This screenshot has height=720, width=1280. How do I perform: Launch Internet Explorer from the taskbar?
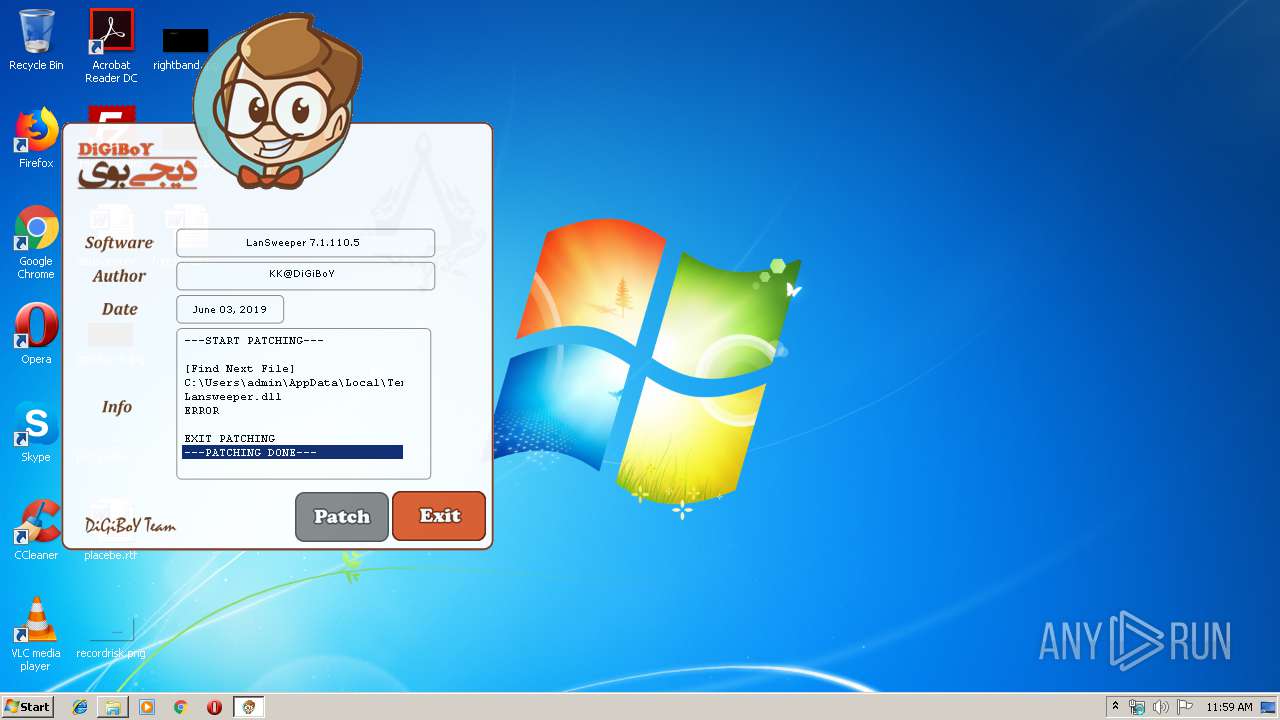[80, 707]
